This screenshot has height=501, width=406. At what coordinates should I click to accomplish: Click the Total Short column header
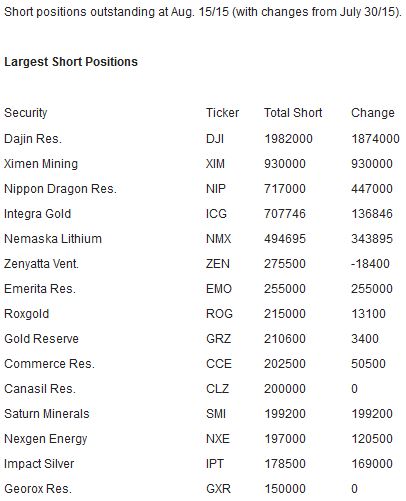293,113
